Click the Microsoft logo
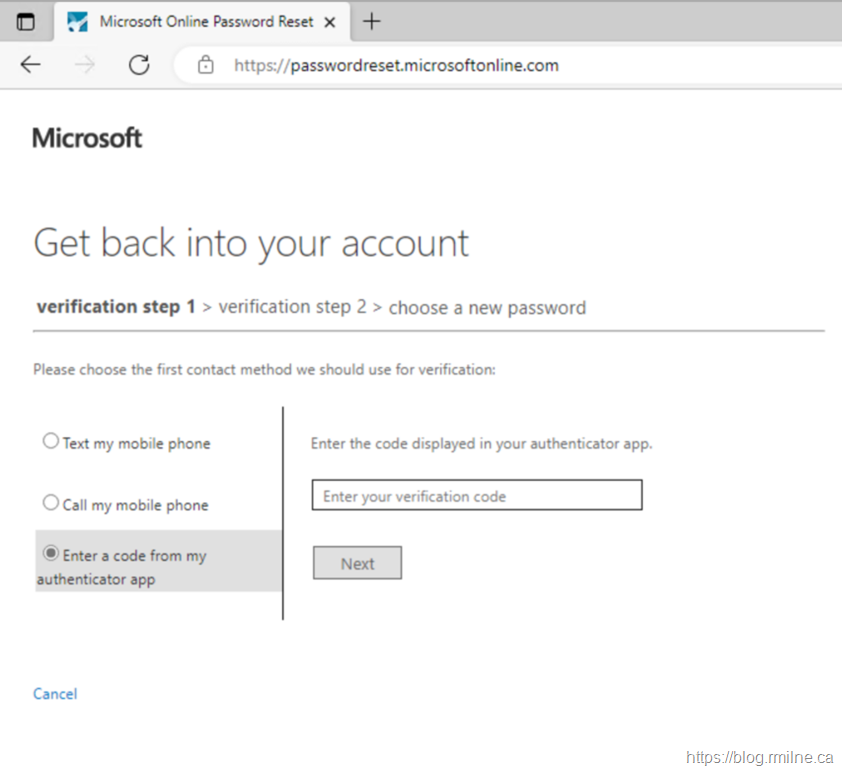The image size is (842, 768). point(87,138)
